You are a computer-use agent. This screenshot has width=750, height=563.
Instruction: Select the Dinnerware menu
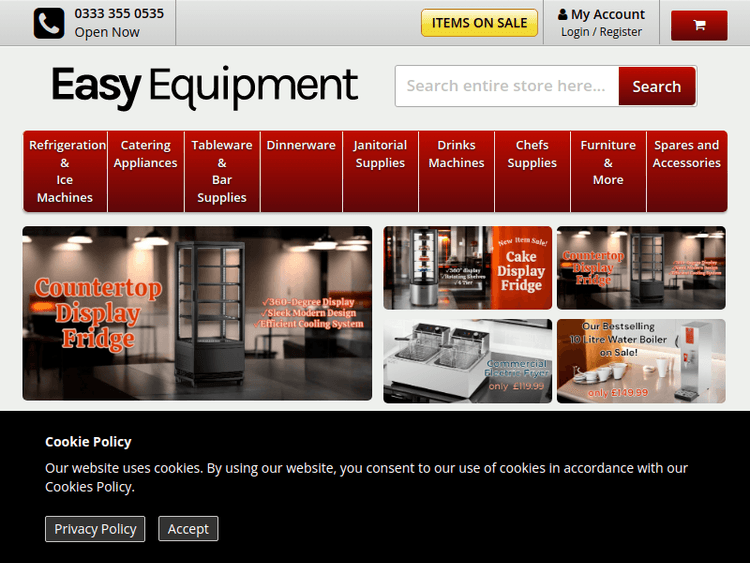click(301, 171)
